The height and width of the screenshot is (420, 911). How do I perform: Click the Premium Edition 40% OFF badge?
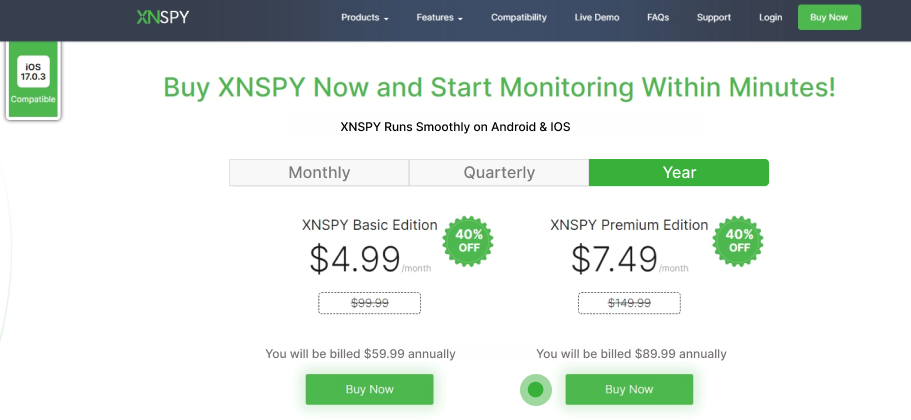739,240
